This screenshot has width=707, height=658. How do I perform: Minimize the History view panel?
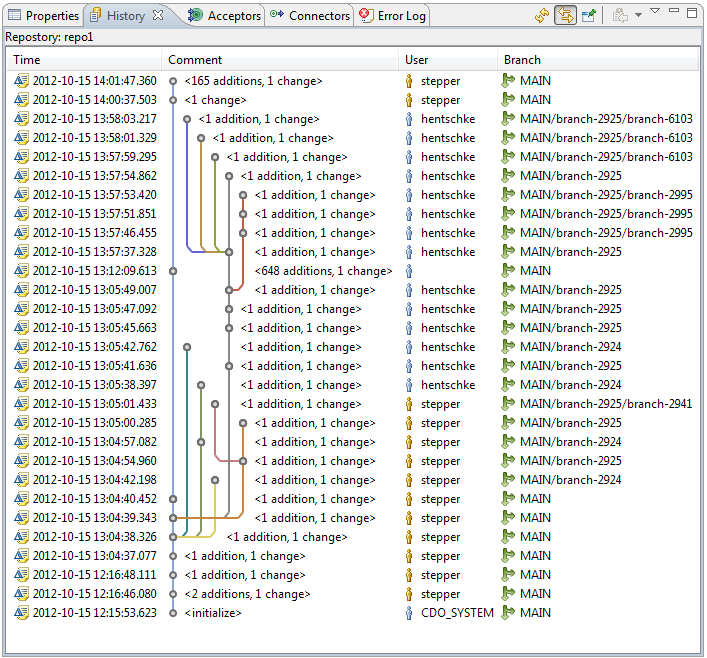[x=674, y=10]
